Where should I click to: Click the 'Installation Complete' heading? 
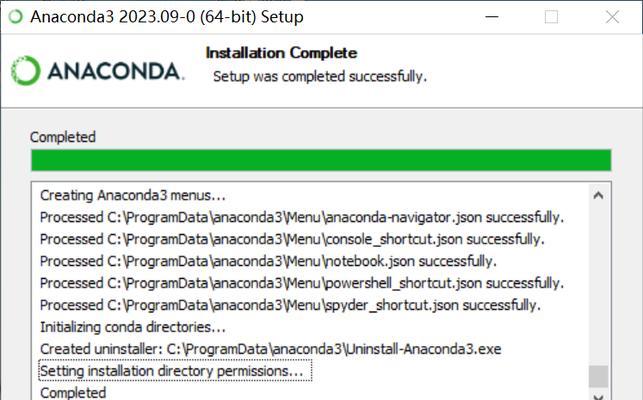click(281, 53)
